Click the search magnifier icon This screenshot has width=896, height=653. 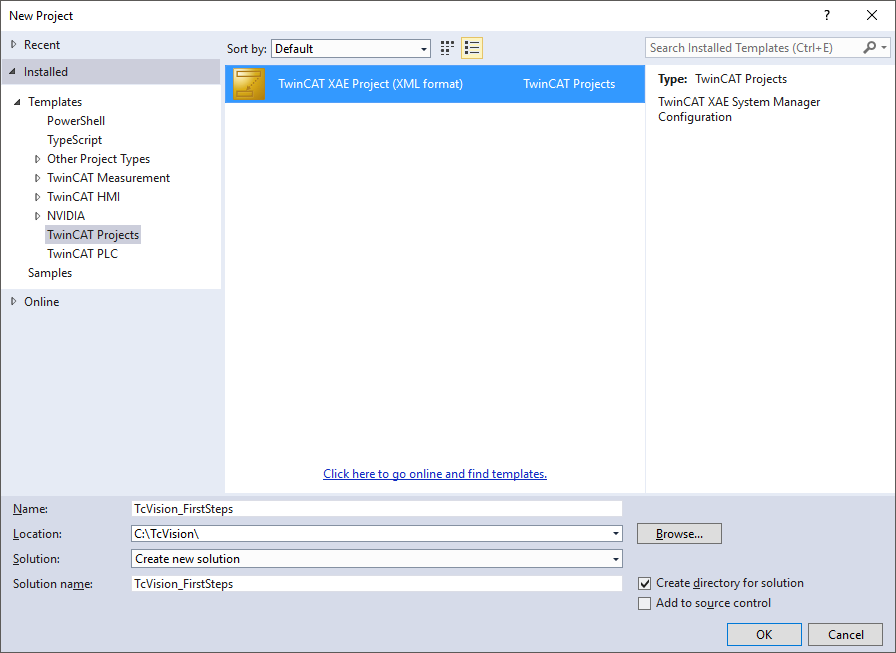869,48
